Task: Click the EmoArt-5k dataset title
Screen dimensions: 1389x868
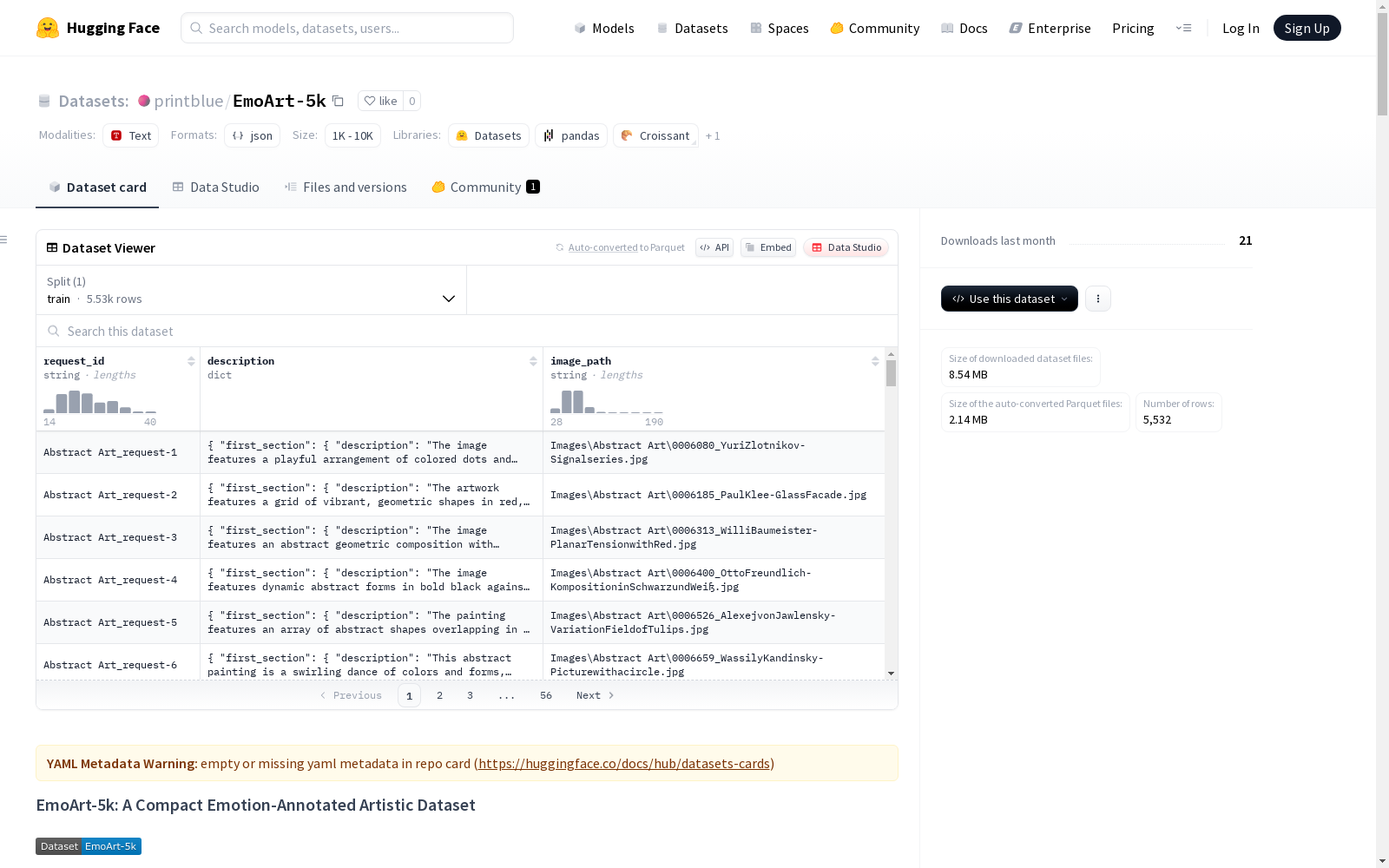Action: click(x=280, y=101)
